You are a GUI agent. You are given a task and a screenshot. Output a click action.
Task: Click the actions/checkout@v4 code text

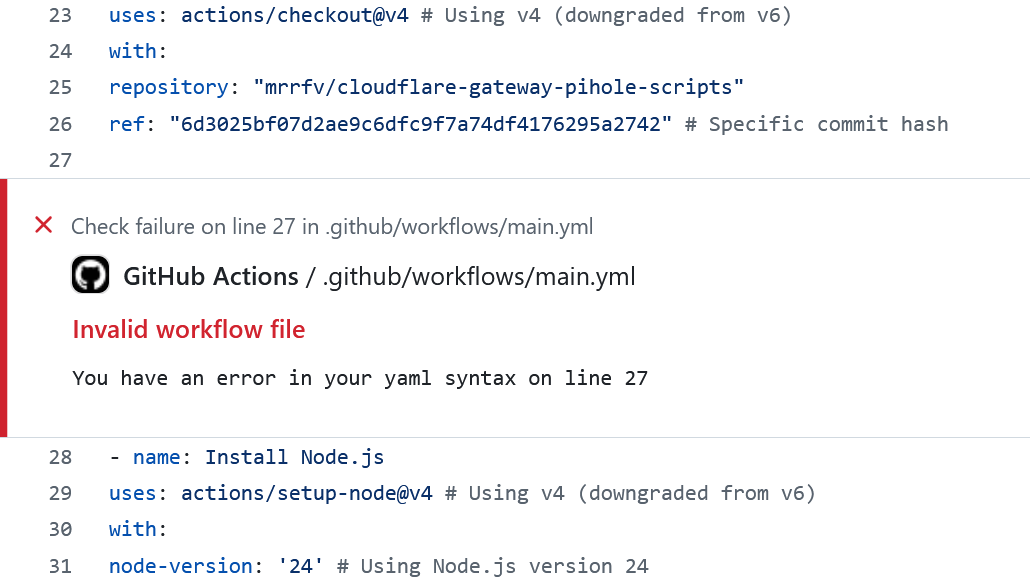pos(295,15)
